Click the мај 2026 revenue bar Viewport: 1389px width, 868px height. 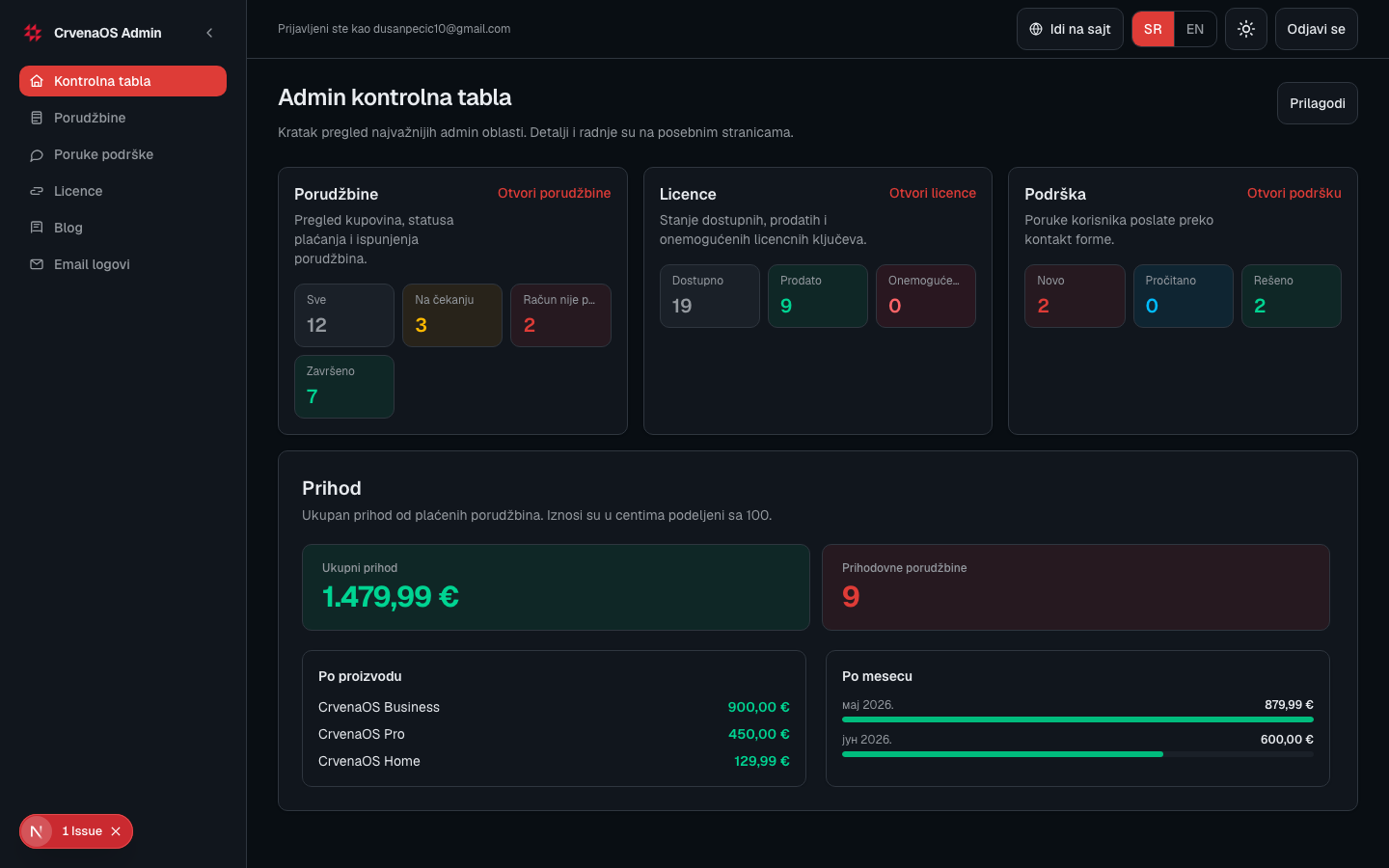coord(1077,719)
